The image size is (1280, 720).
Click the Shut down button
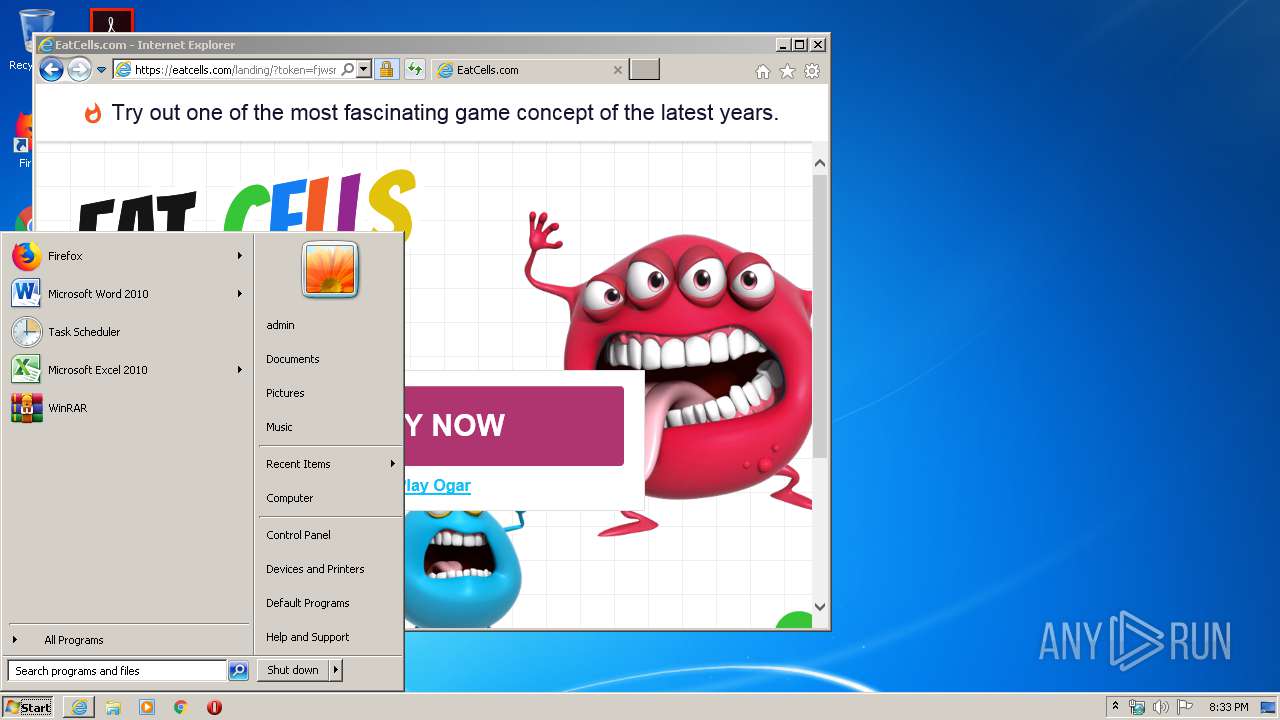point(293,670)
